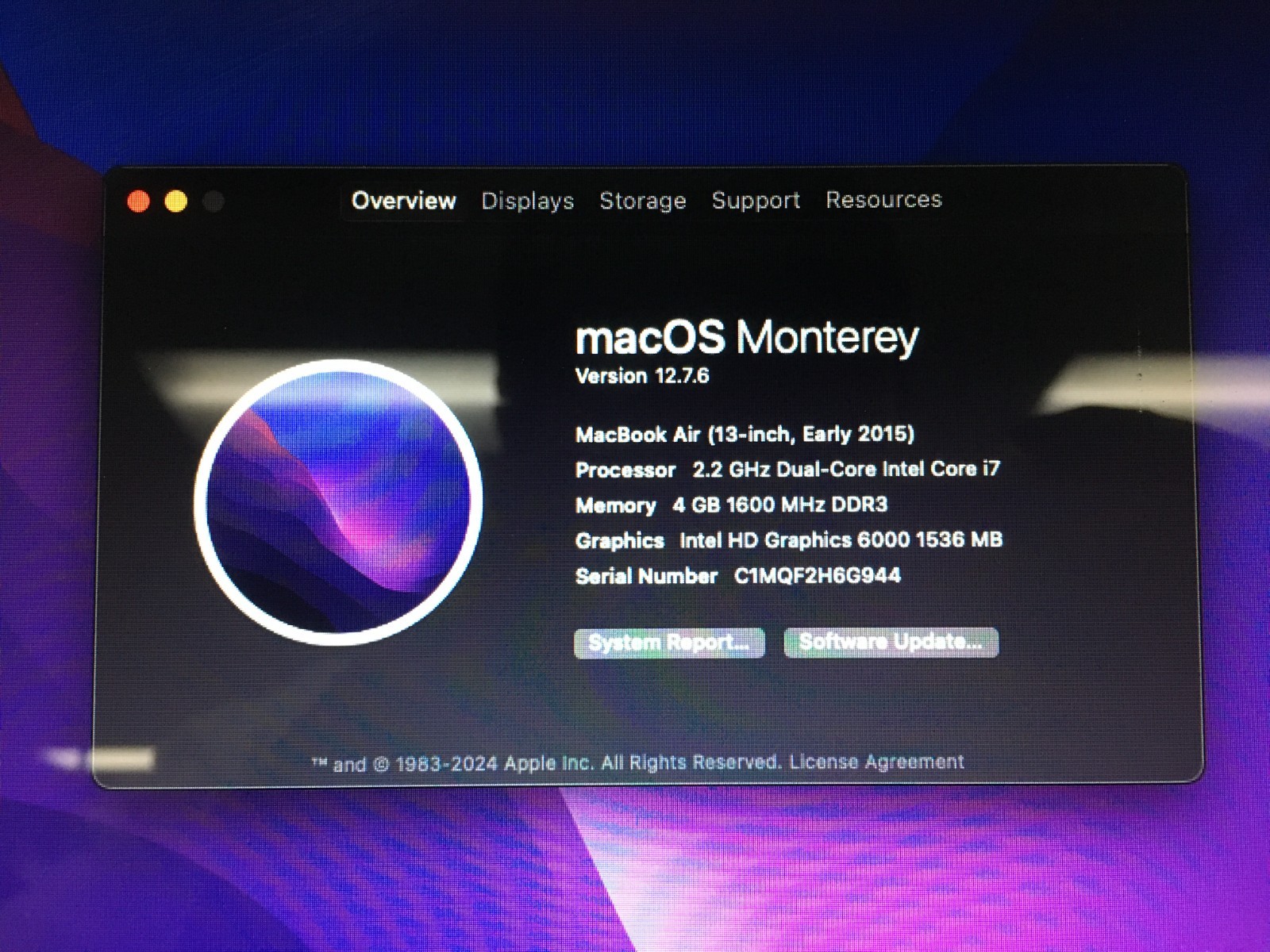Open Software Update

(891, 642)
